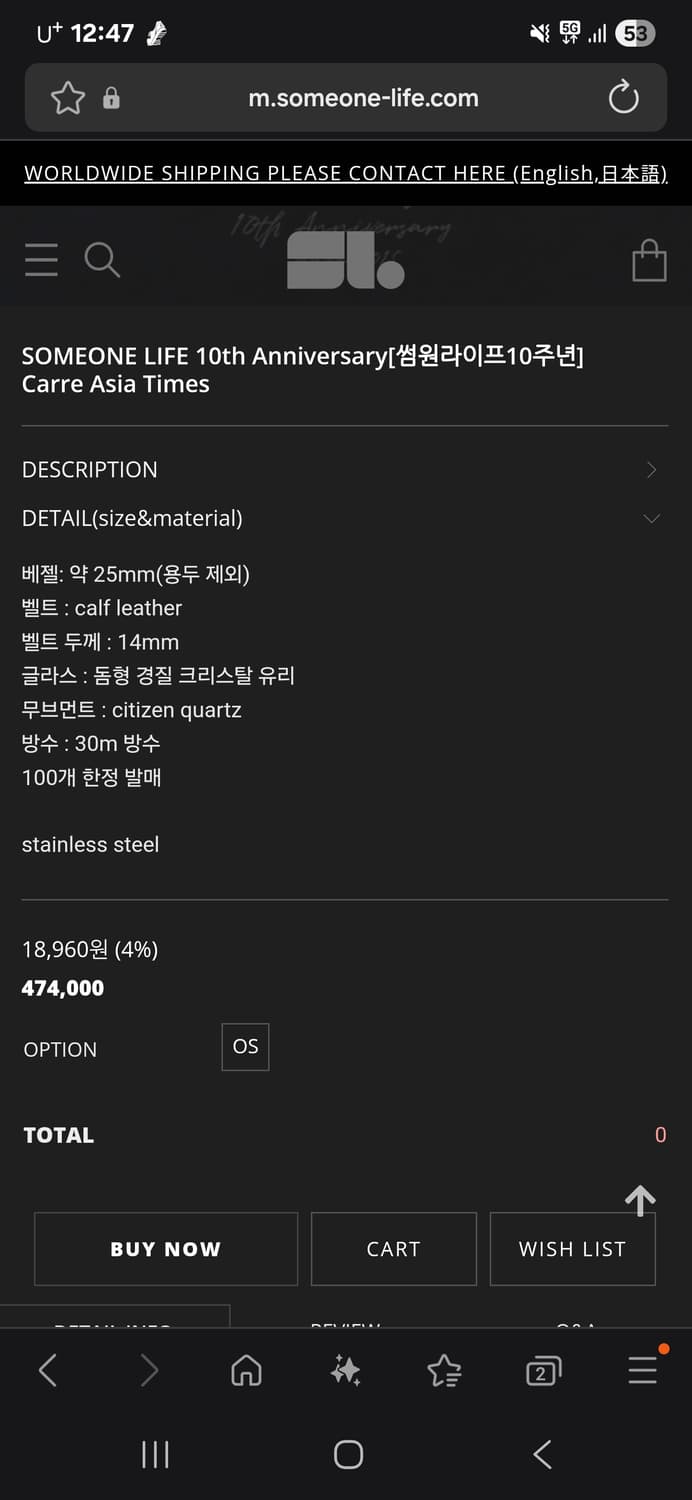The height and width of the screenshot is (1500, 692).
Task: Tap the search magnifier icon
Action: click(x=102, y=260)
